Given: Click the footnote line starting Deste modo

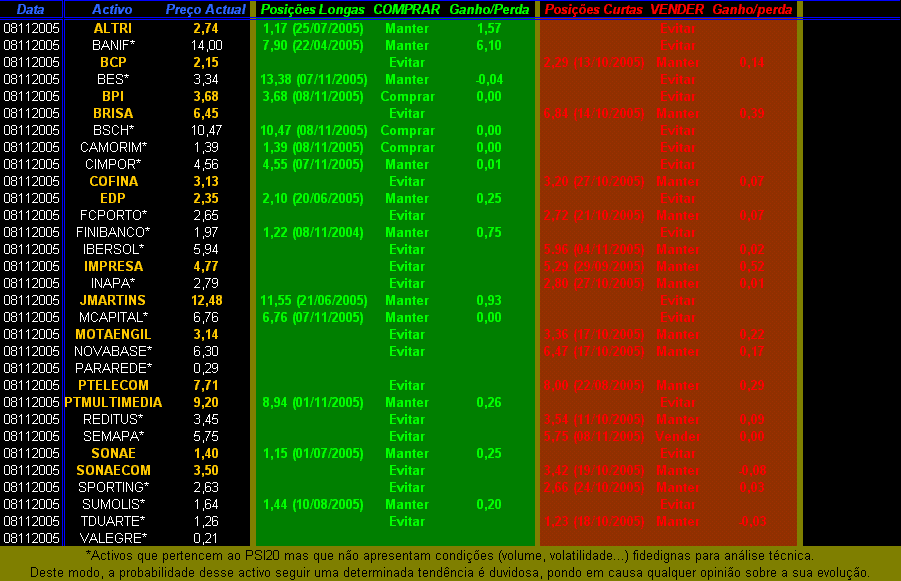Looking at the screenshot, I should tap(449, 572).
